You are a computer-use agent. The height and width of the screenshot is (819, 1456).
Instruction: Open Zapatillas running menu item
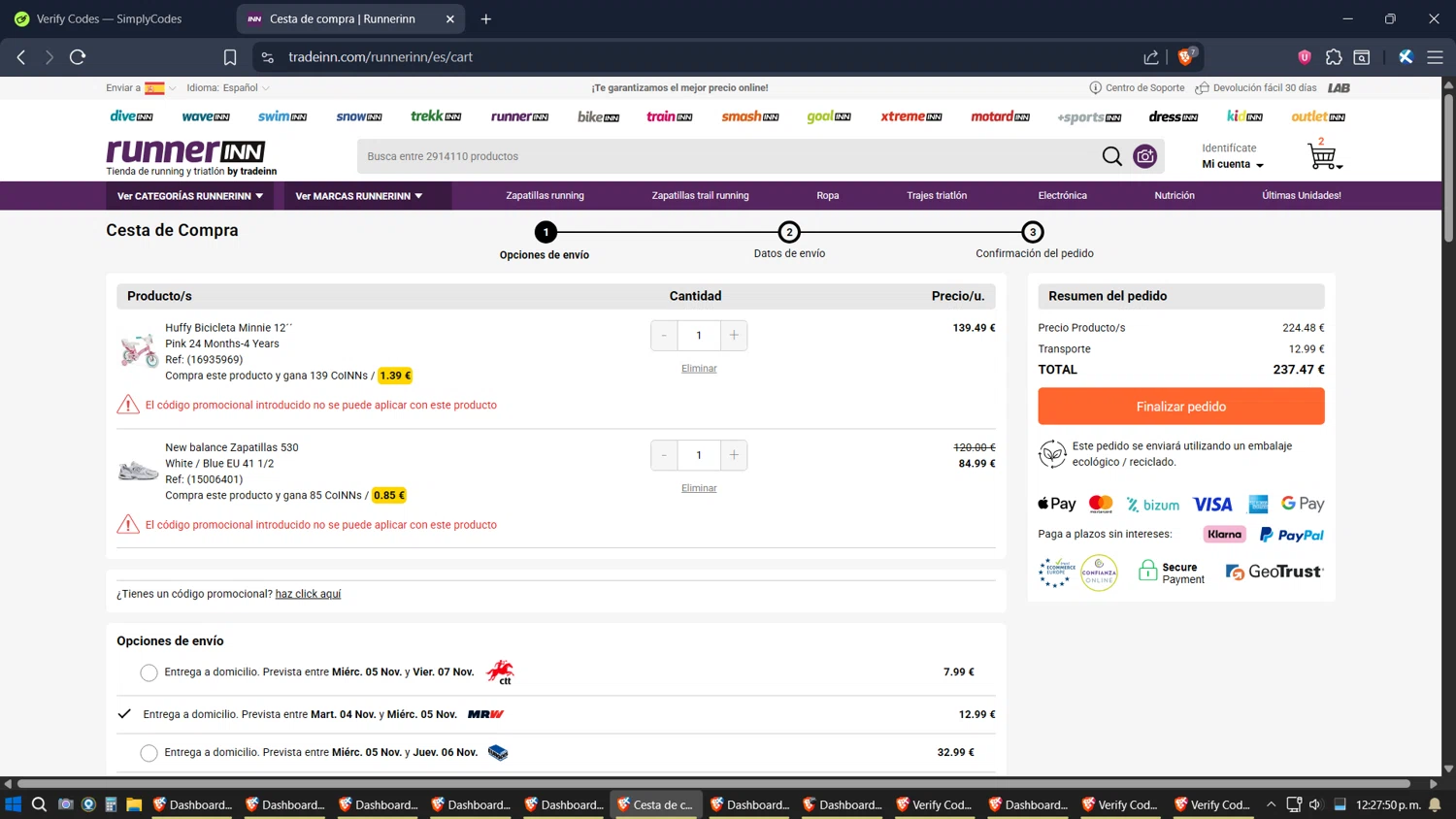tap(545, 196)
